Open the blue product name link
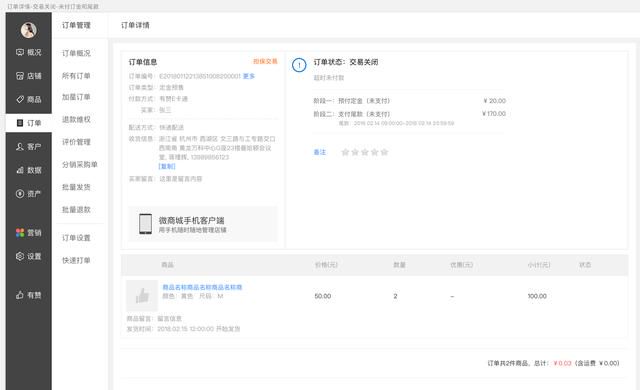The width and height of the screenshot is (640, 390). (202, 287)
